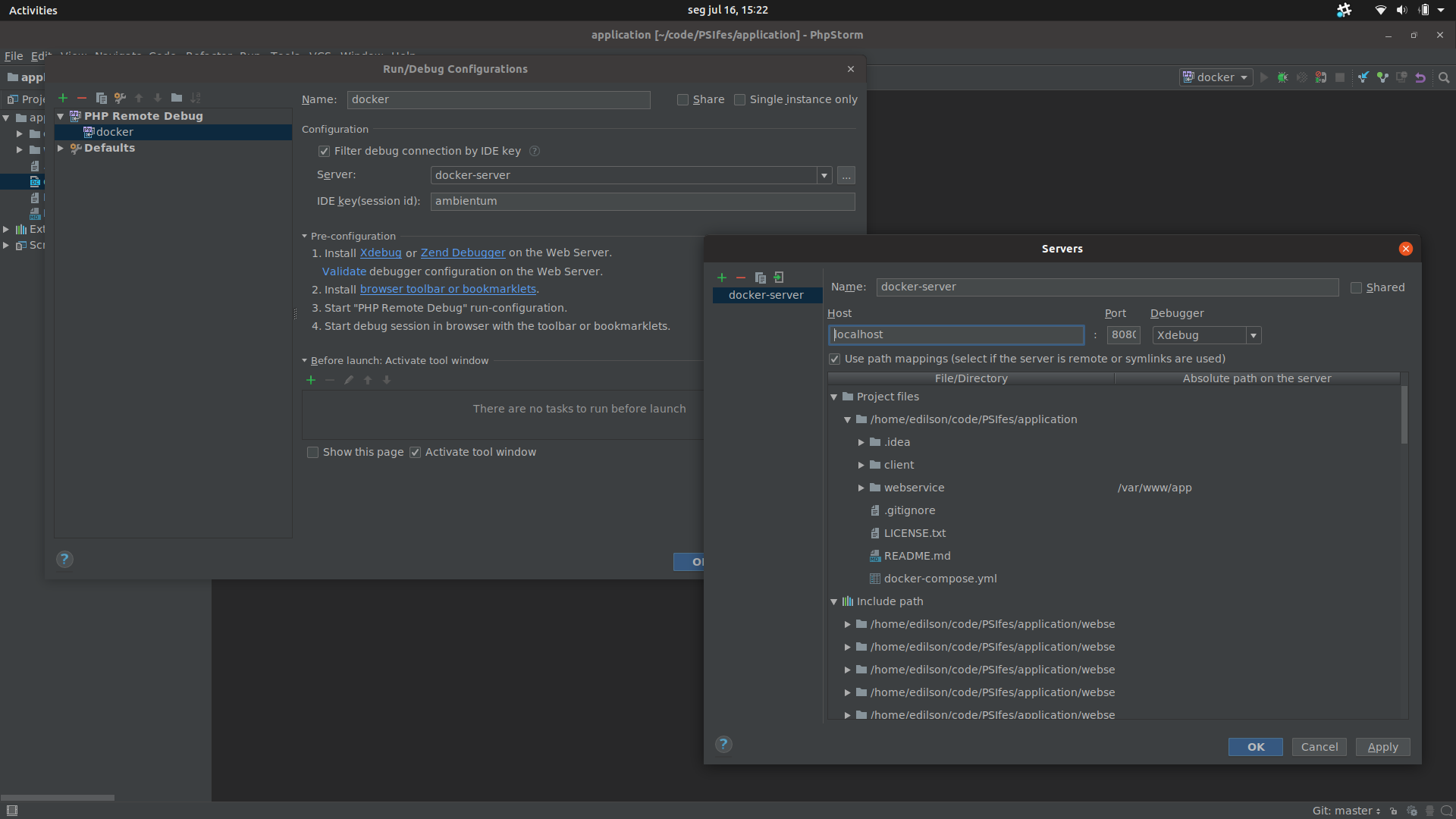Image resolution: width=1456 pixels, height=819 pixels.
Task: Click the Xdebug link
Action: (x=381, y=253)
